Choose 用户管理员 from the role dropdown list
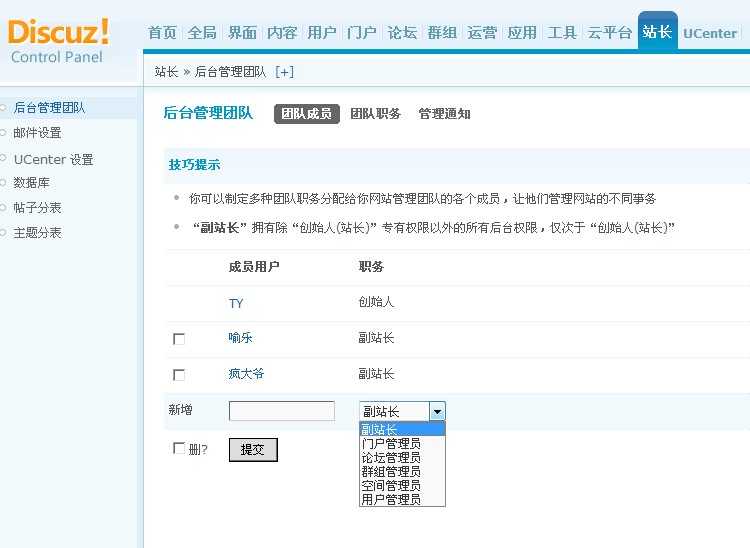This screenshot has height=548, width=750. tap(402, 499)
